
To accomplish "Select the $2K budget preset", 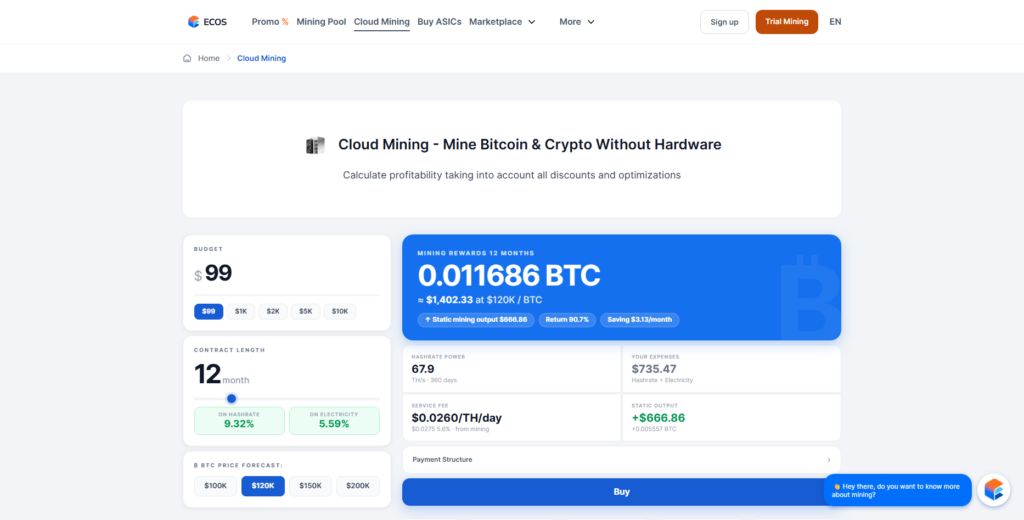I will coord(273,312).
